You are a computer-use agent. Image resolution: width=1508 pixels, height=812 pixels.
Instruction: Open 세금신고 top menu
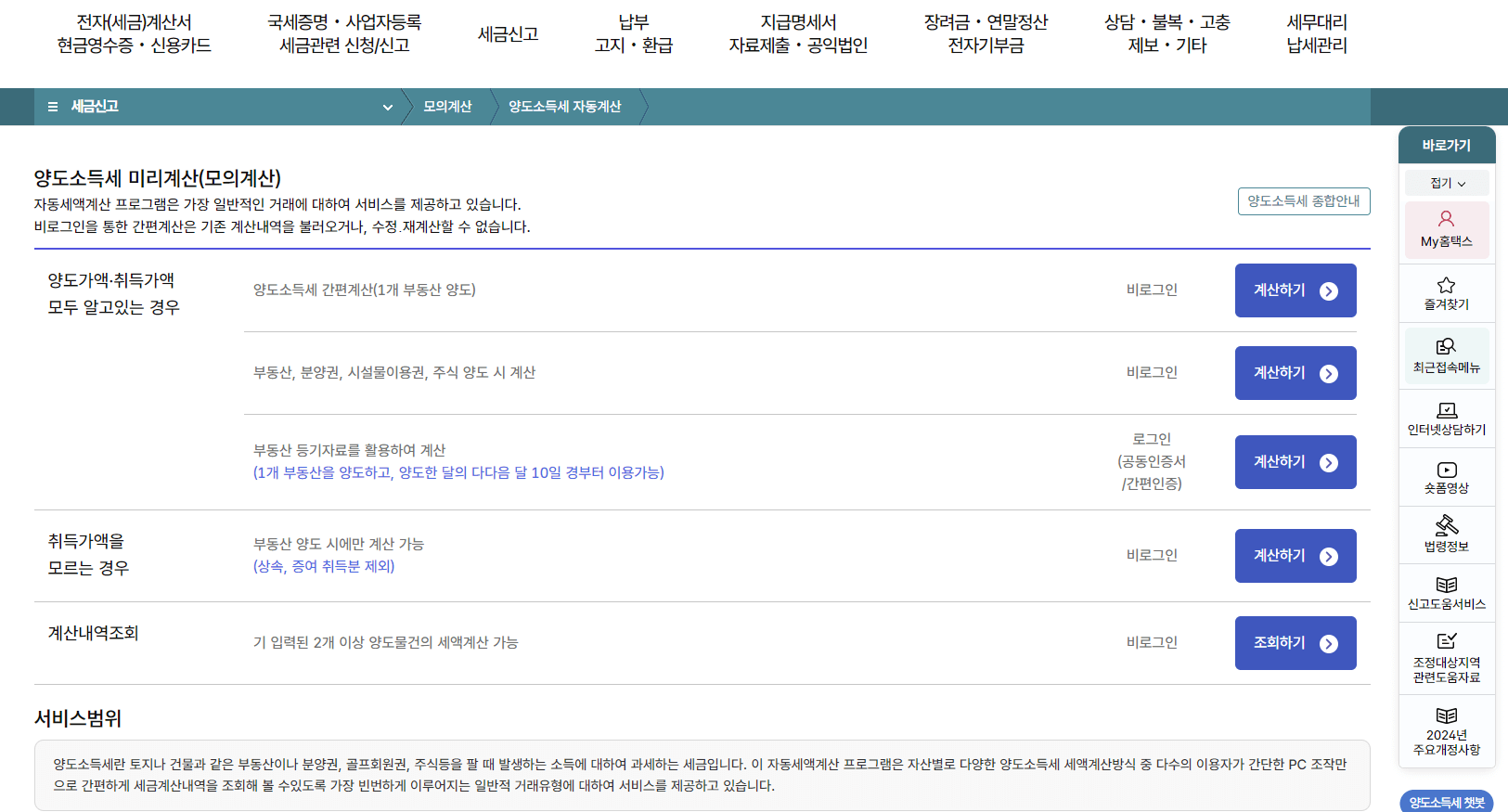pos(508,33)
